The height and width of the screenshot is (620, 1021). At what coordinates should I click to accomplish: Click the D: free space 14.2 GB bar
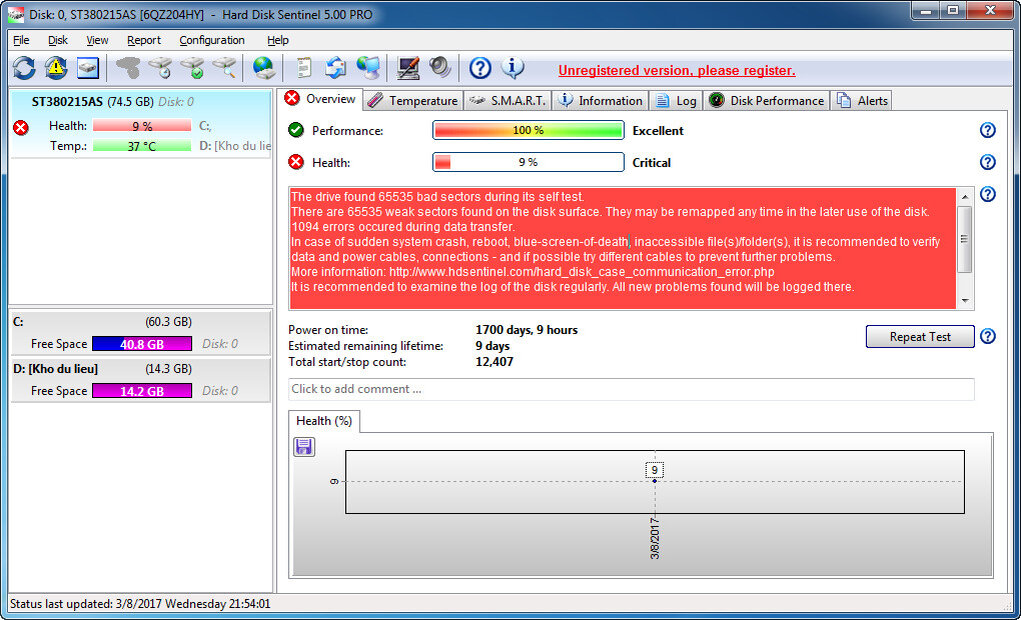tap(142, 391)
